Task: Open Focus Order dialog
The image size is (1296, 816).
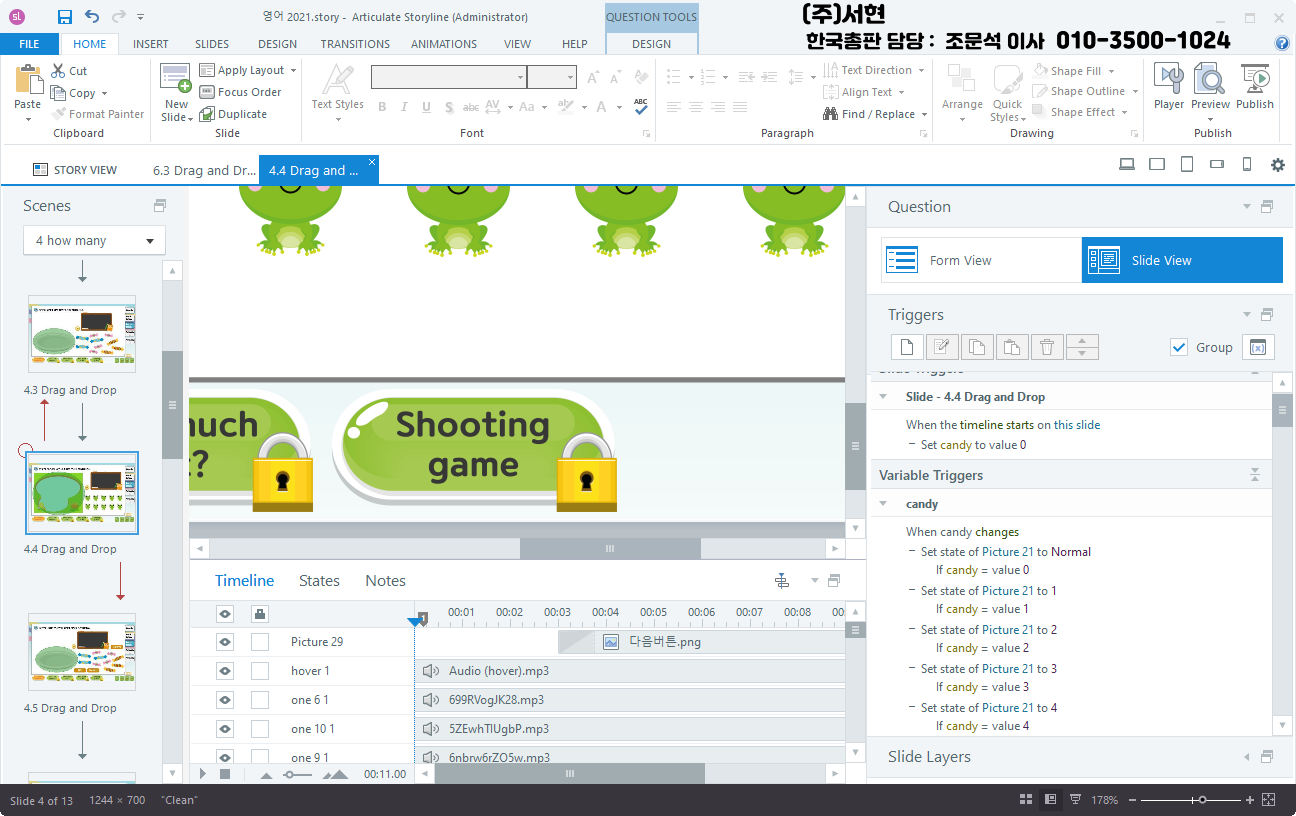Action: click(240, 92)
